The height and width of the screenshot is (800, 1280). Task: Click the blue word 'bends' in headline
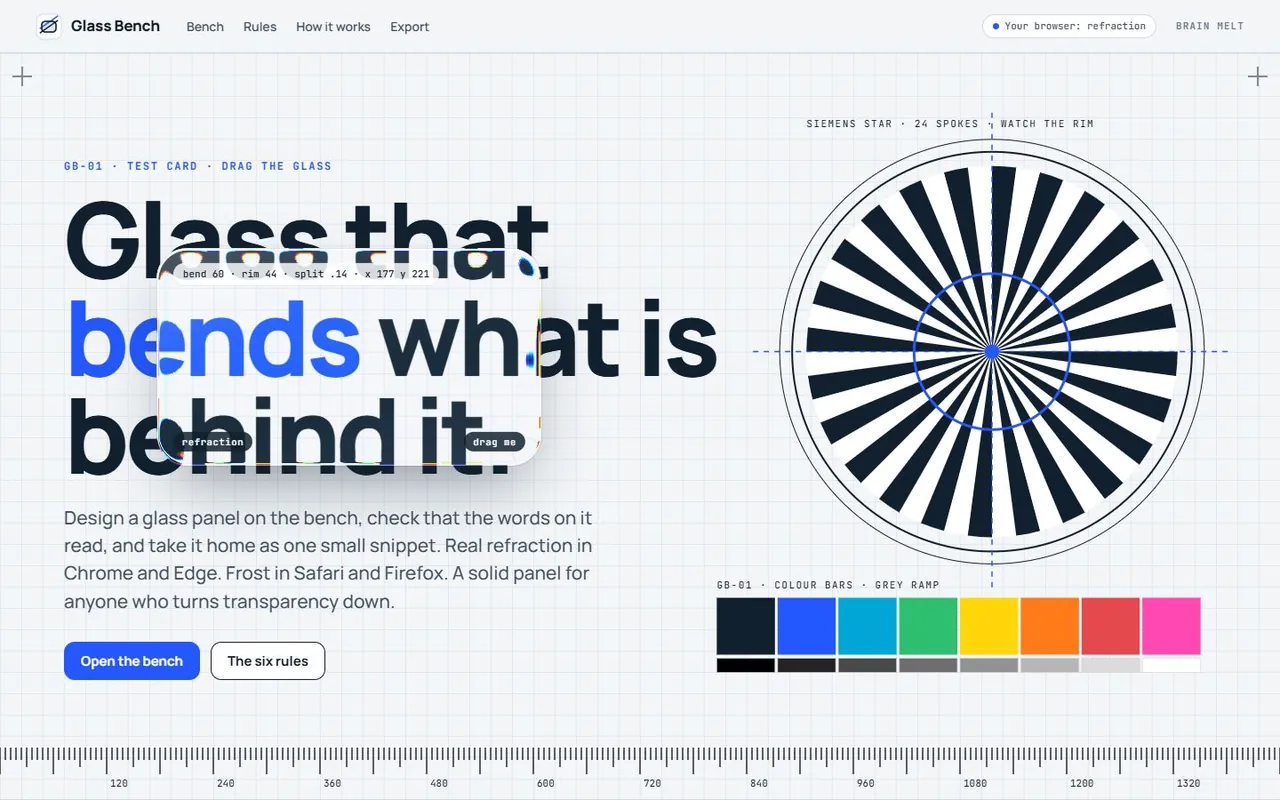tap(215, 340)
